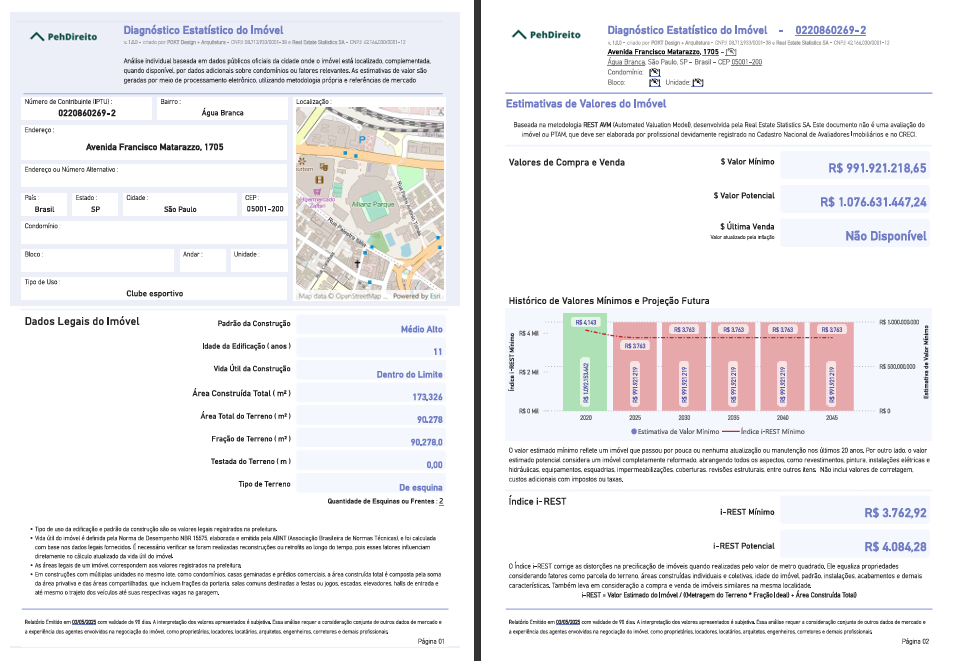Click the hospital H icon on the map
The width and height of the screenshot is (957, 661).
[320, 180]
